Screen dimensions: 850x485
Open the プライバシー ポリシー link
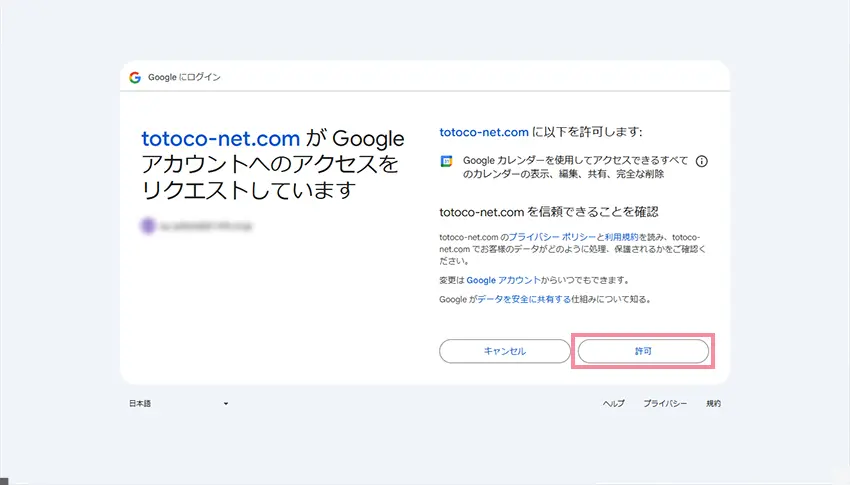(x=552, y=237)
